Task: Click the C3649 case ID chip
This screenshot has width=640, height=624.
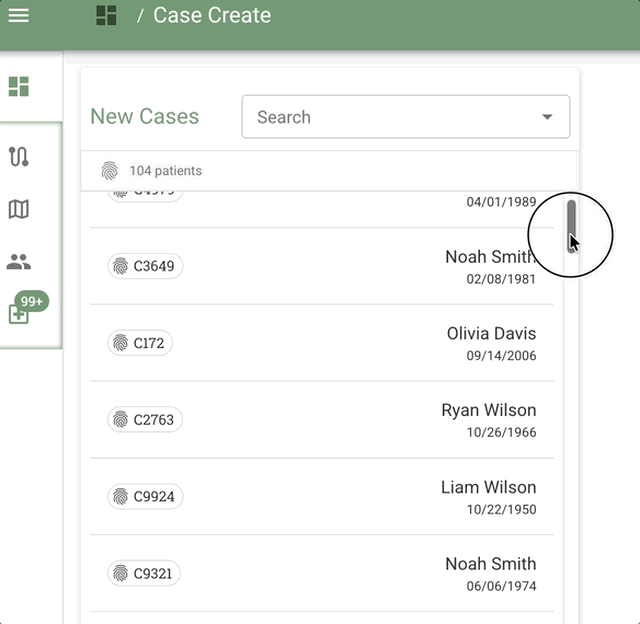Action: [145, 266]
